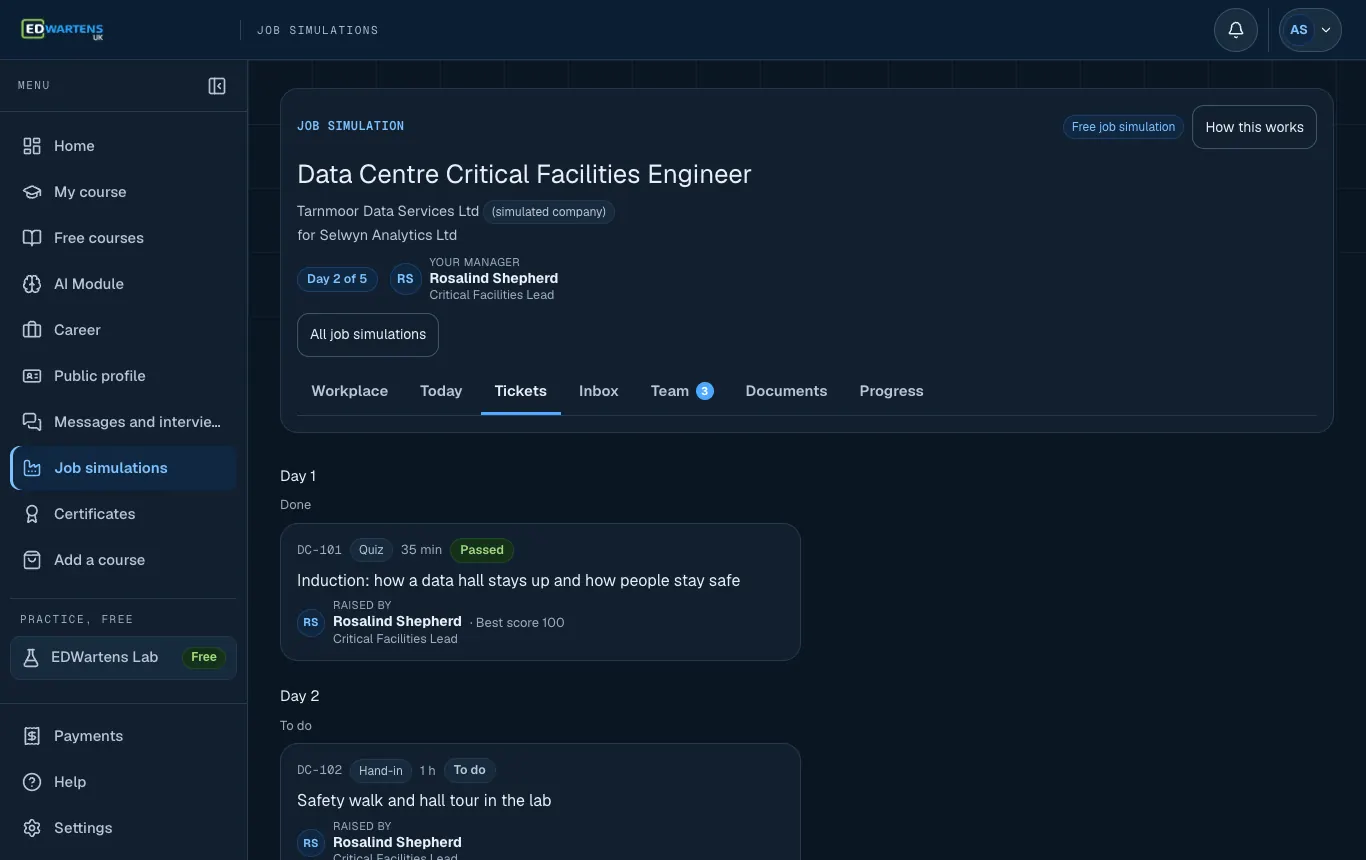Click the EDWartens Lab flask icon
The width and height of the screenshot is (1366, 860).
point(31,658)
